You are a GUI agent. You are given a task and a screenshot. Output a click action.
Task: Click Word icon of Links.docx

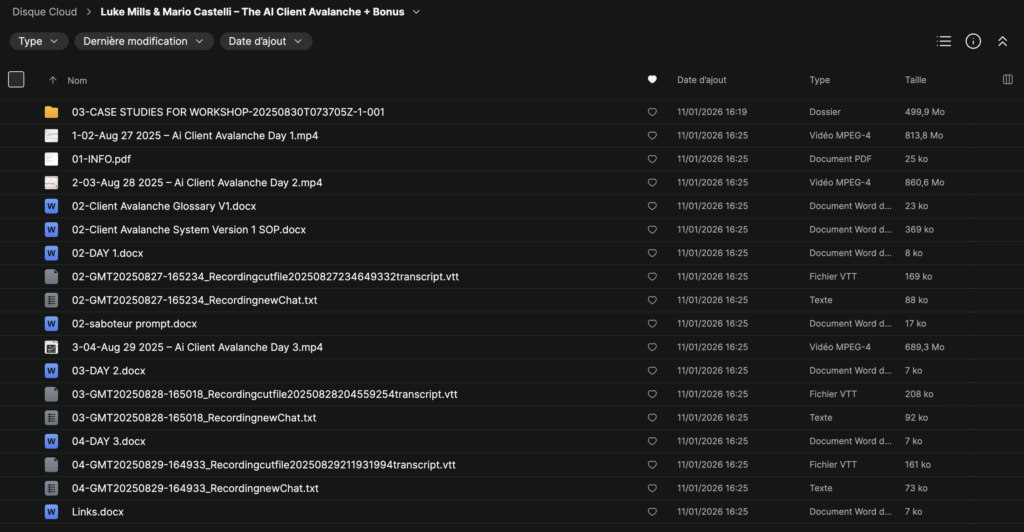[51, 512]
